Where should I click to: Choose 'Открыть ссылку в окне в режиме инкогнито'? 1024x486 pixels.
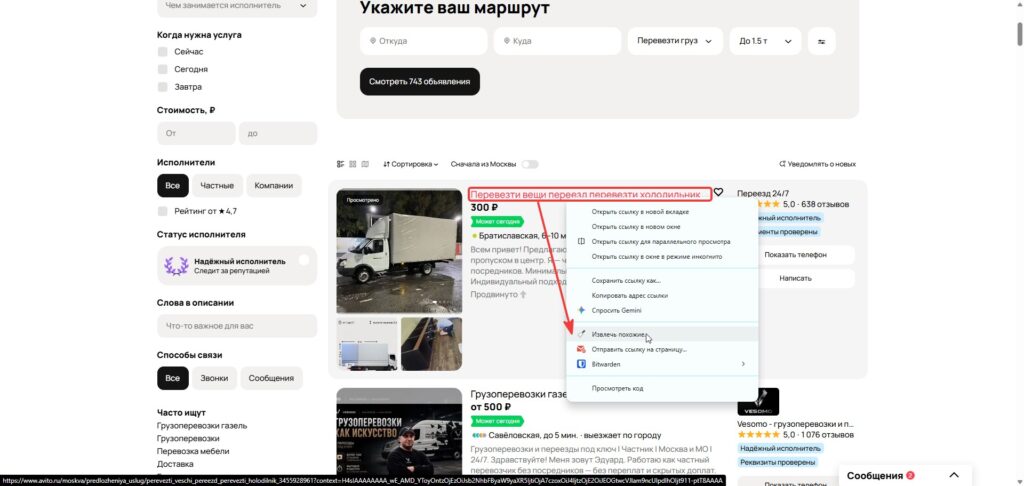pos(662,257)
